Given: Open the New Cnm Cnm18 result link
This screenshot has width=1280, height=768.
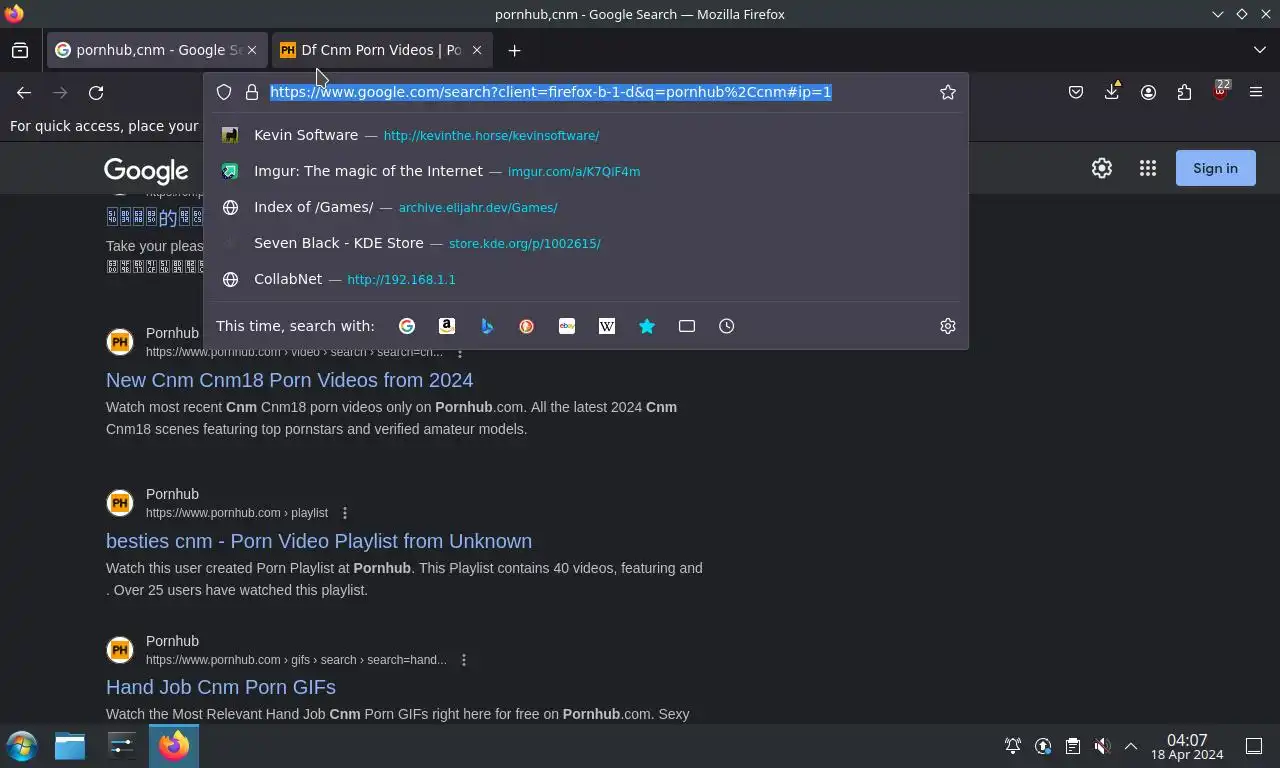Looking at the screenshot, I should [290, 380].
